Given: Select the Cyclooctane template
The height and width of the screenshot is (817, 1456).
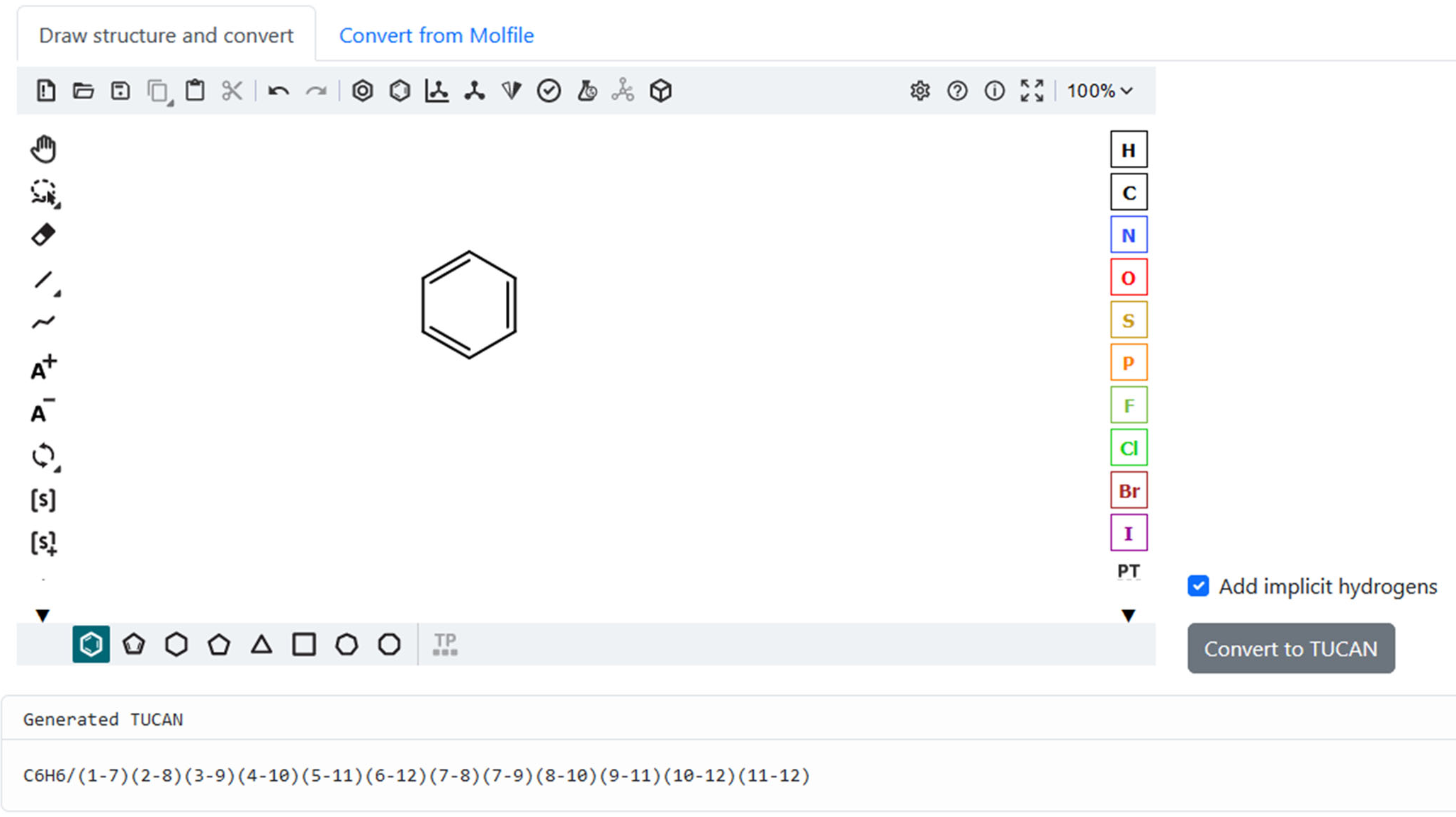Looking at the screenshot, I should click(389, 644).
